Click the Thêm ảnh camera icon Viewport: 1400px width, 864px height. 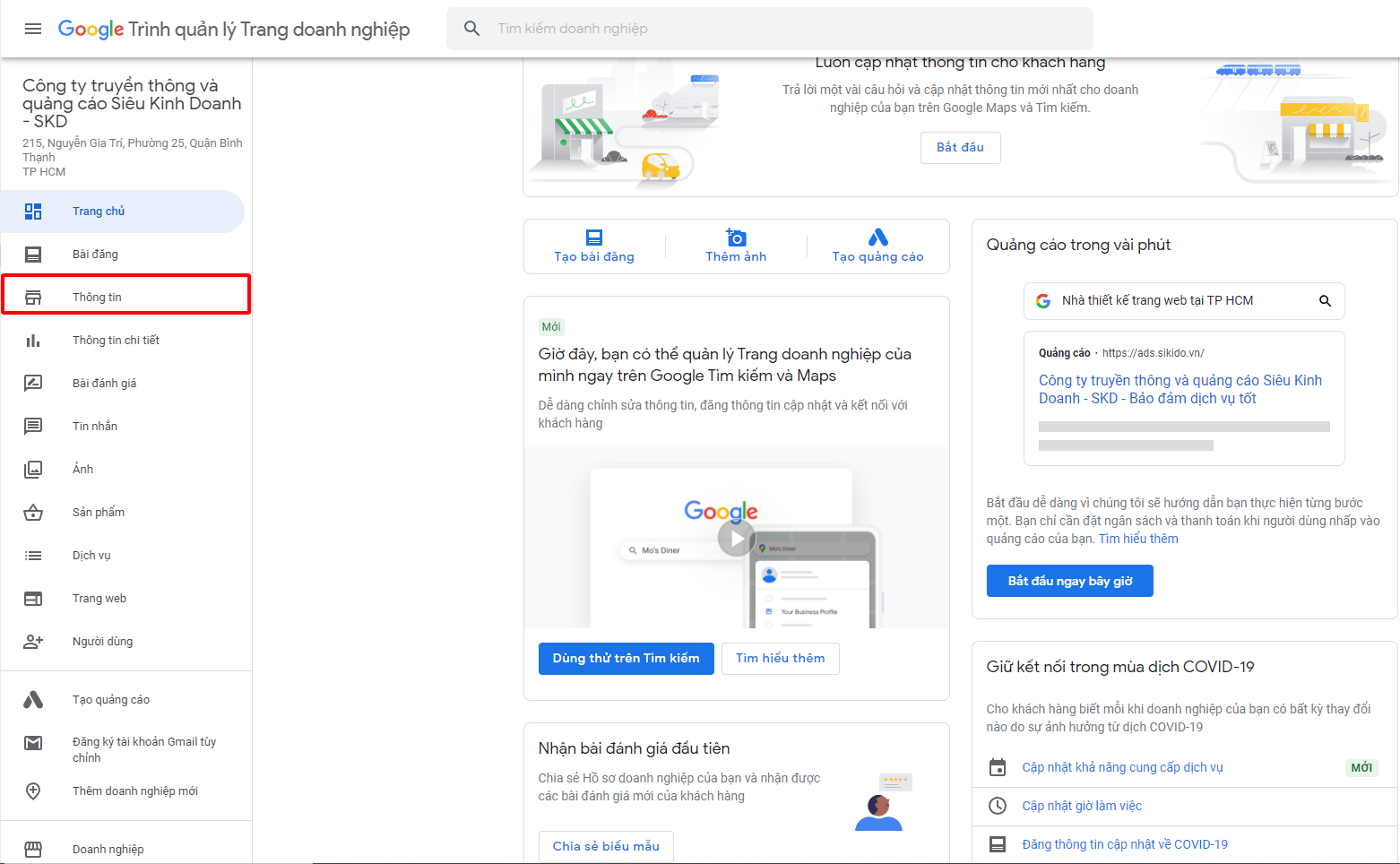(736, 238)
